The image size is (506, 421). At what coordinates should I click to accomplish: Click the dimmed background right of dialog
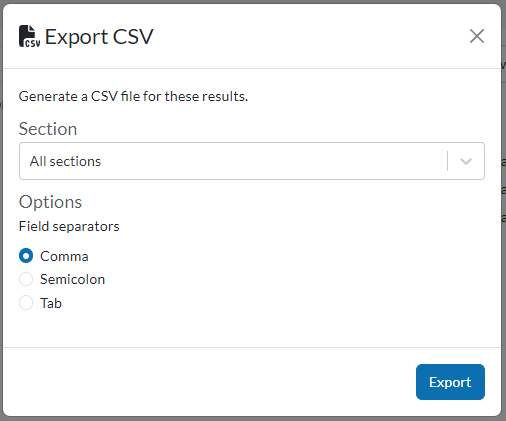504,267
